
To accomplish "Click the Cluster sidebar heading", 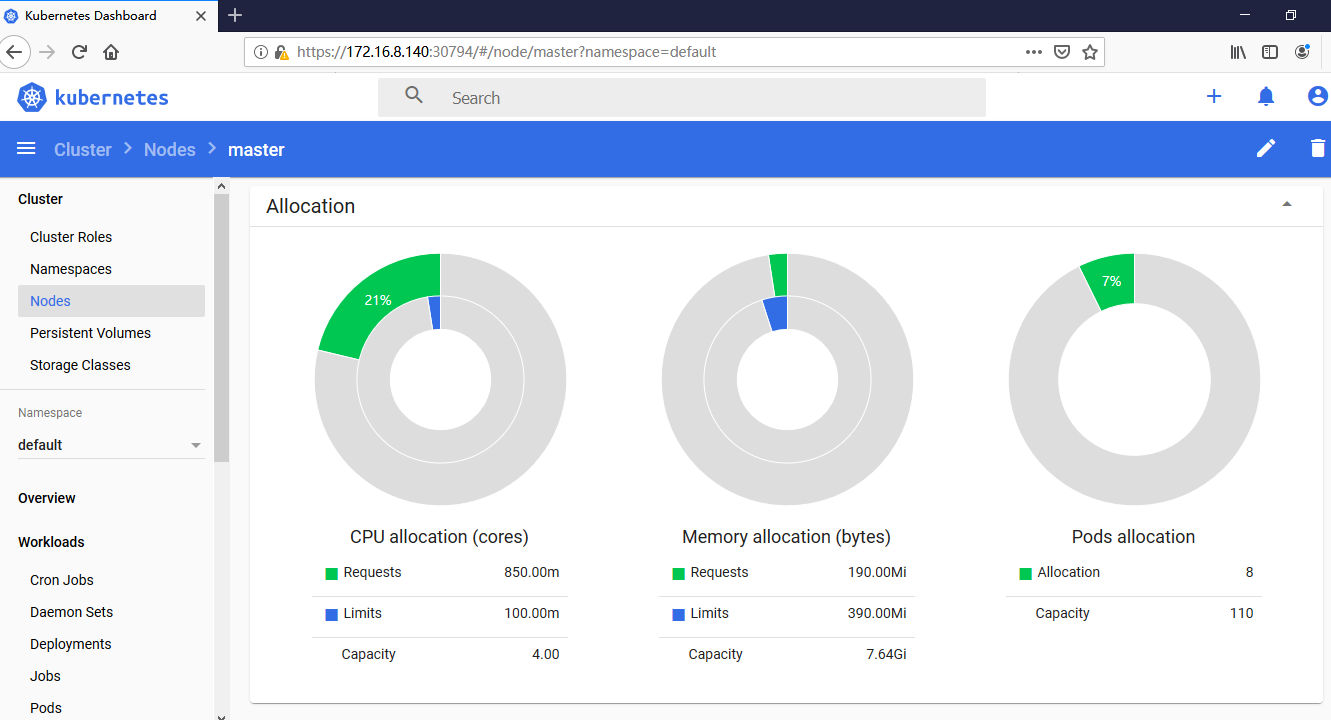I will (40, 199).
